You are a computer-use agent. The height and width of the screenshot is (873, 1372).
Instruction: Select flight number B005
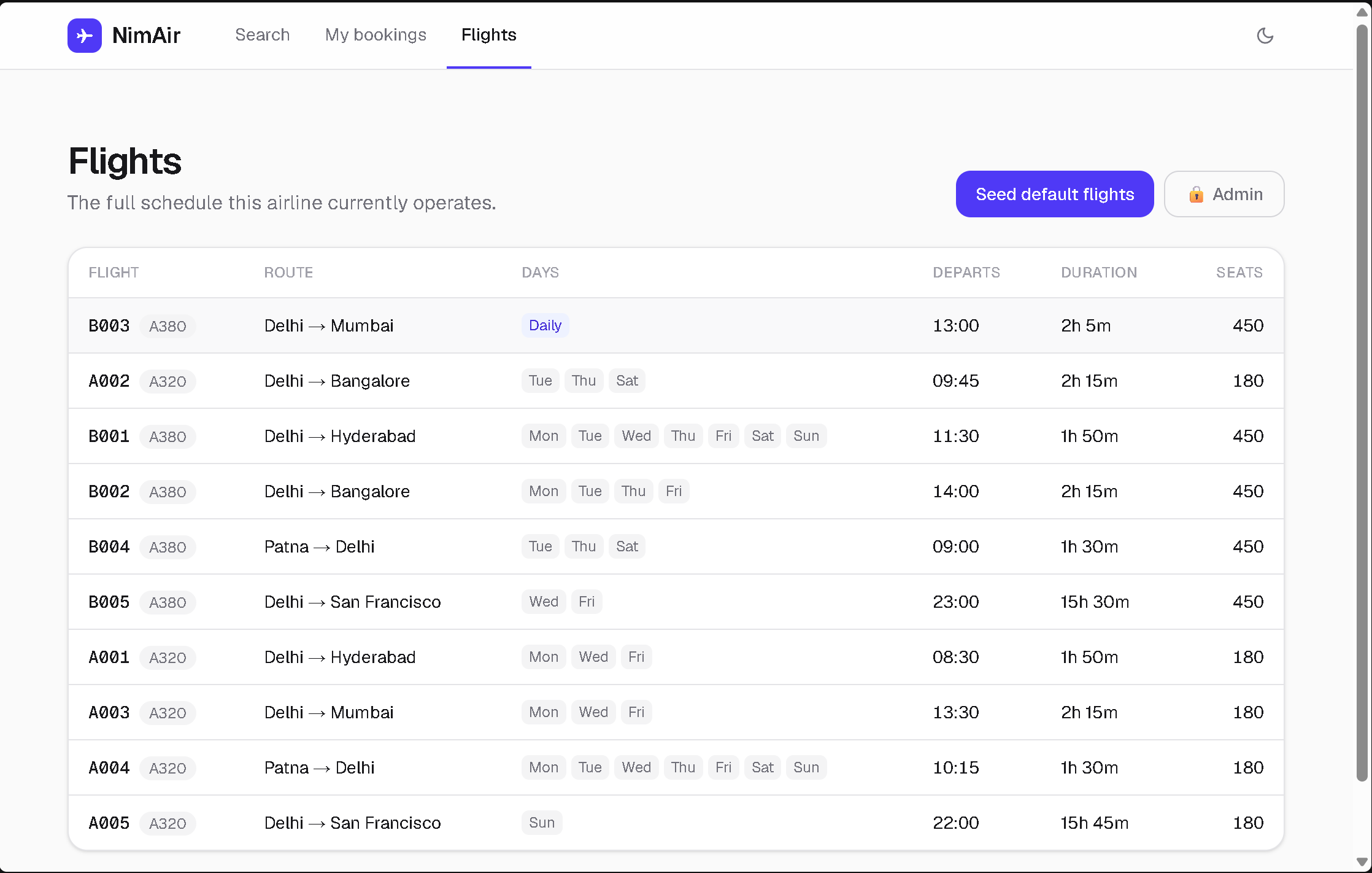(x=109, y=602)
